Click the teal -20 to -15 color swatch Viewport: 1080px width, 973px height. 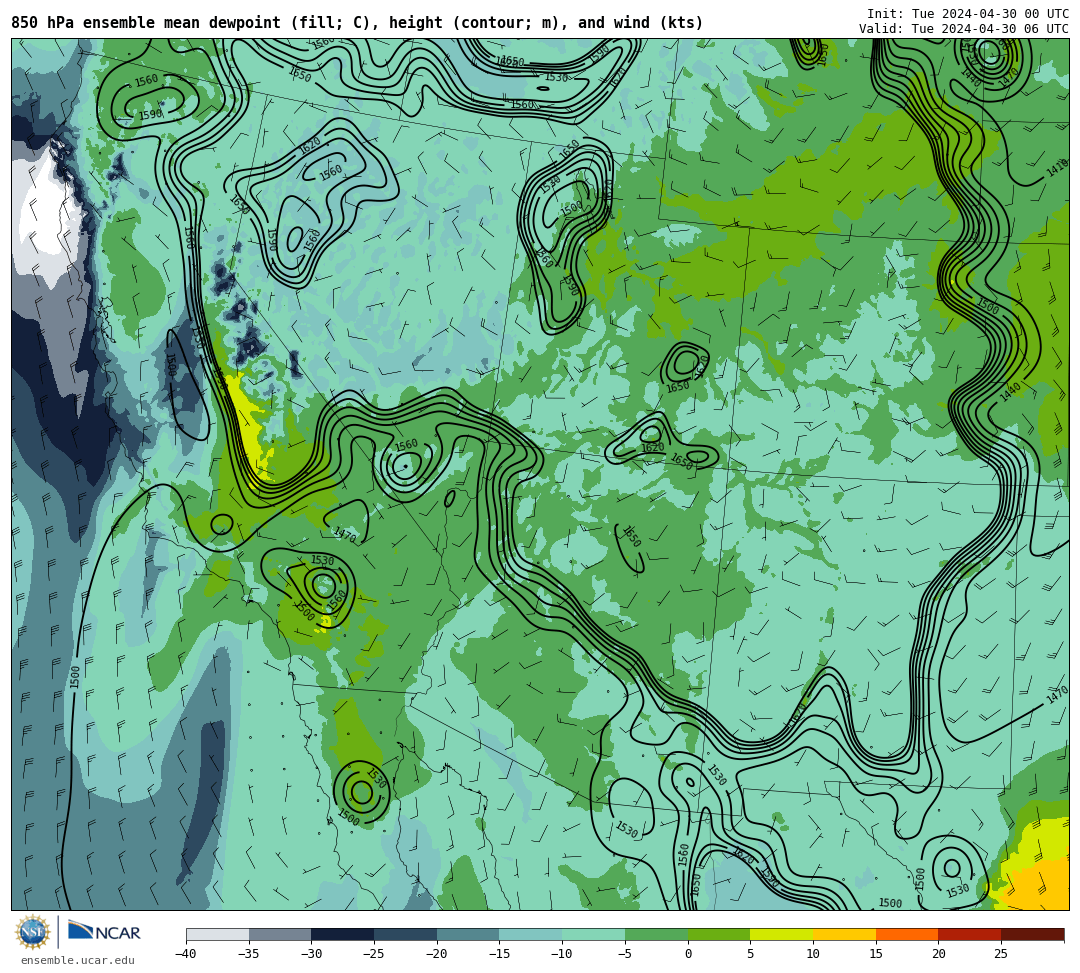pyautogui.click(x=468, y=934)
